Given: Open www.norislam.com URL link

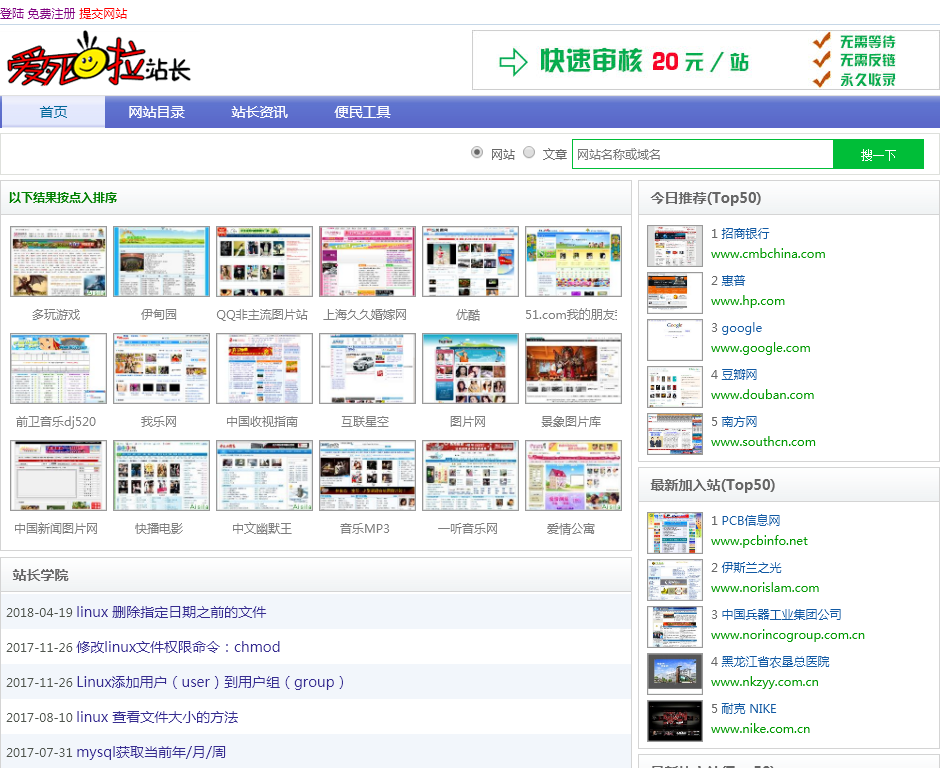Looking at the screenshot, I should 765,587.
